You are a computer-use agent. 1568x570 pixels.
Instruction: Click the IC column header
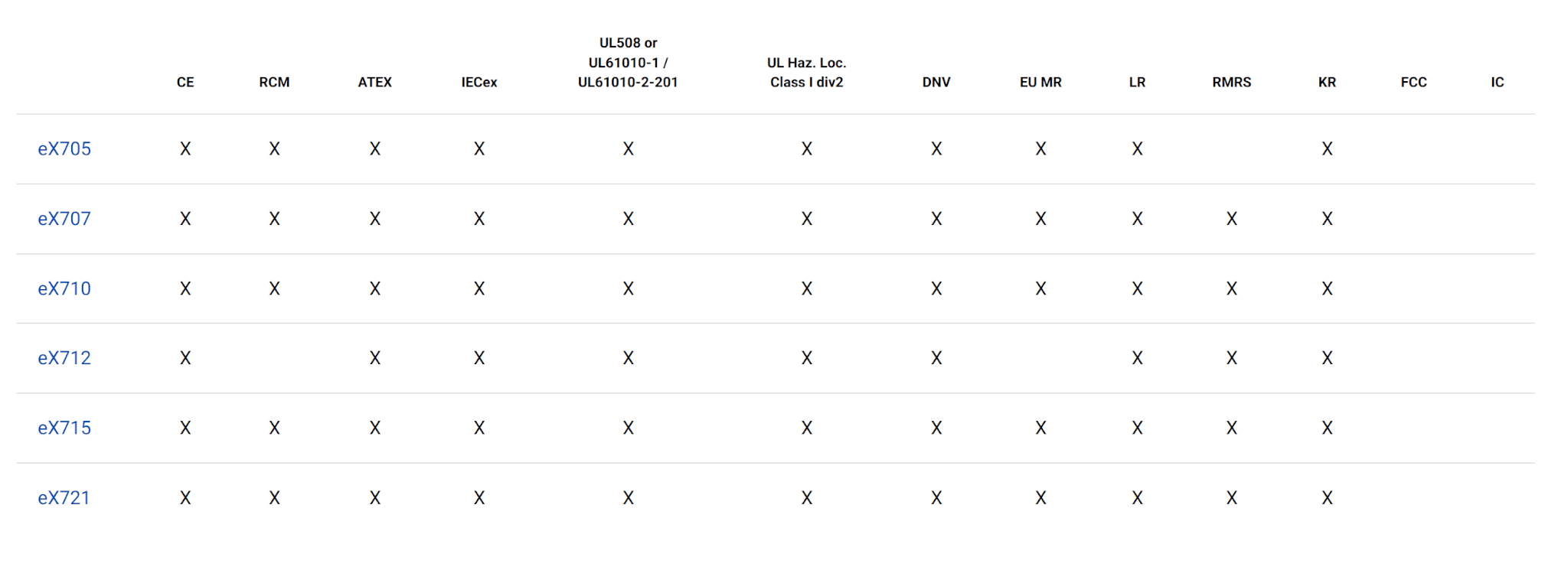pos(1498,83)
